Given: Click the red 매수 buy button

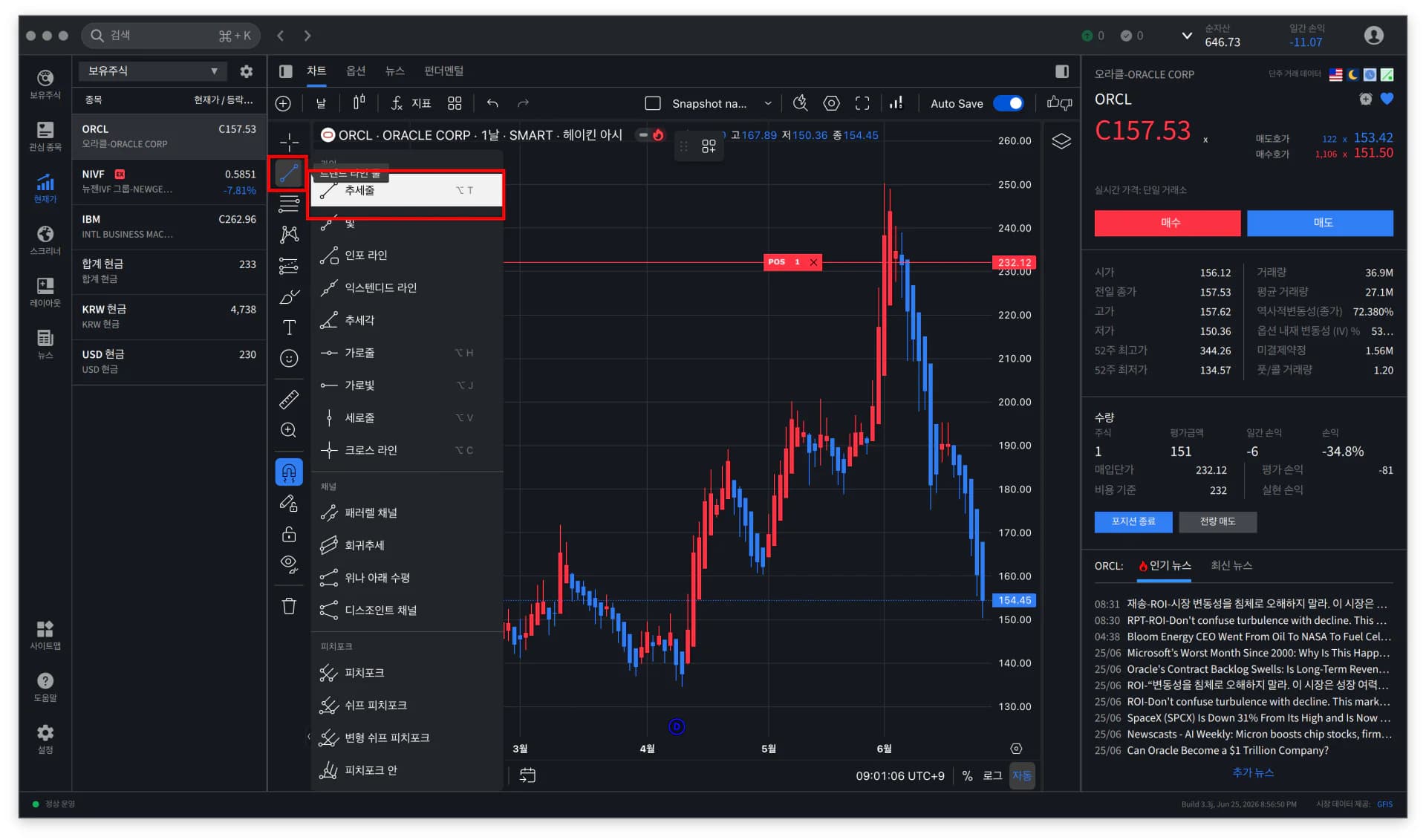Looking at the screenshot, I should pyautogui.click(x=1168, y=223).
